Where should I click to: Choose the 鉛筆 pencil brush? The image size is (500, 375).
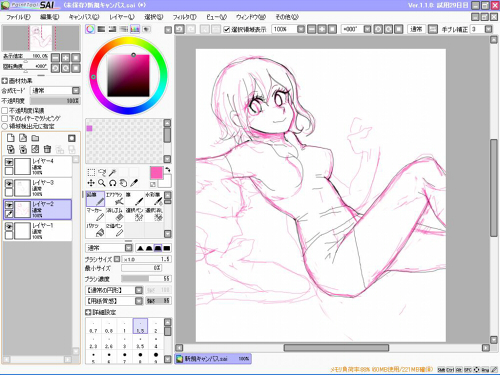[95, 198]
